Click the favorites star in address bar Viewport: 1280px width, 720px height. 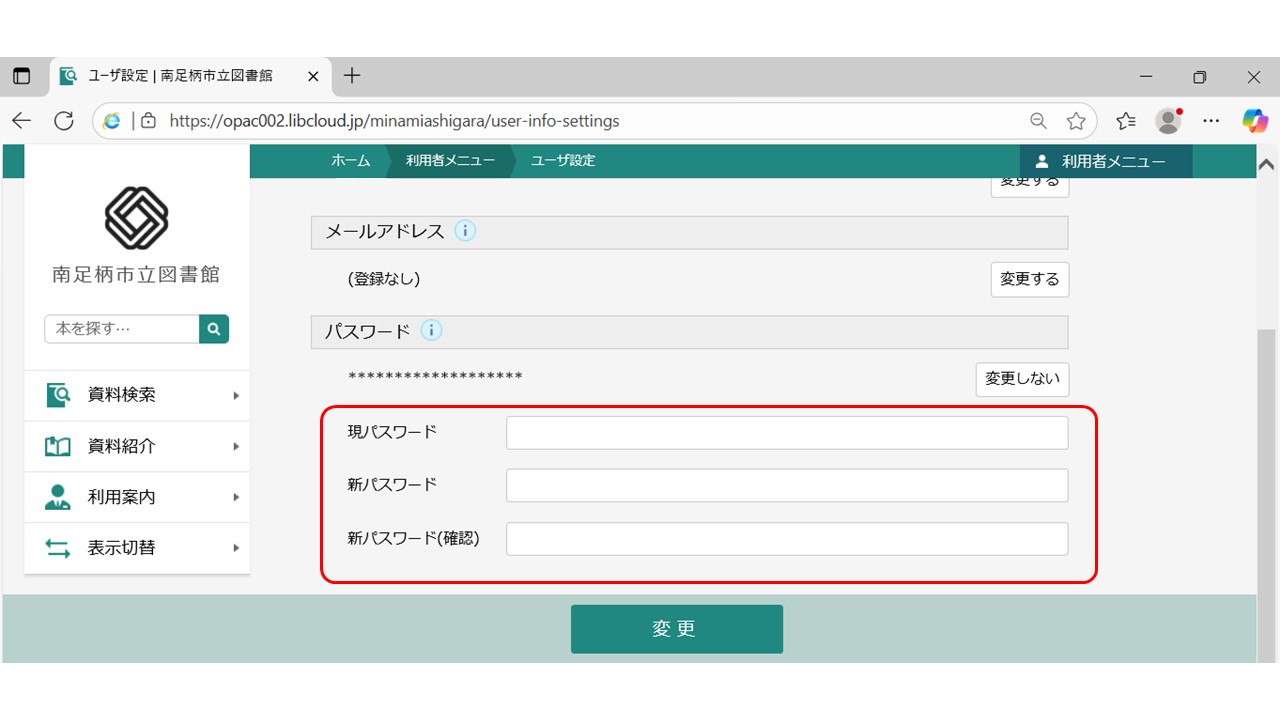click(x=1076, y=121)
